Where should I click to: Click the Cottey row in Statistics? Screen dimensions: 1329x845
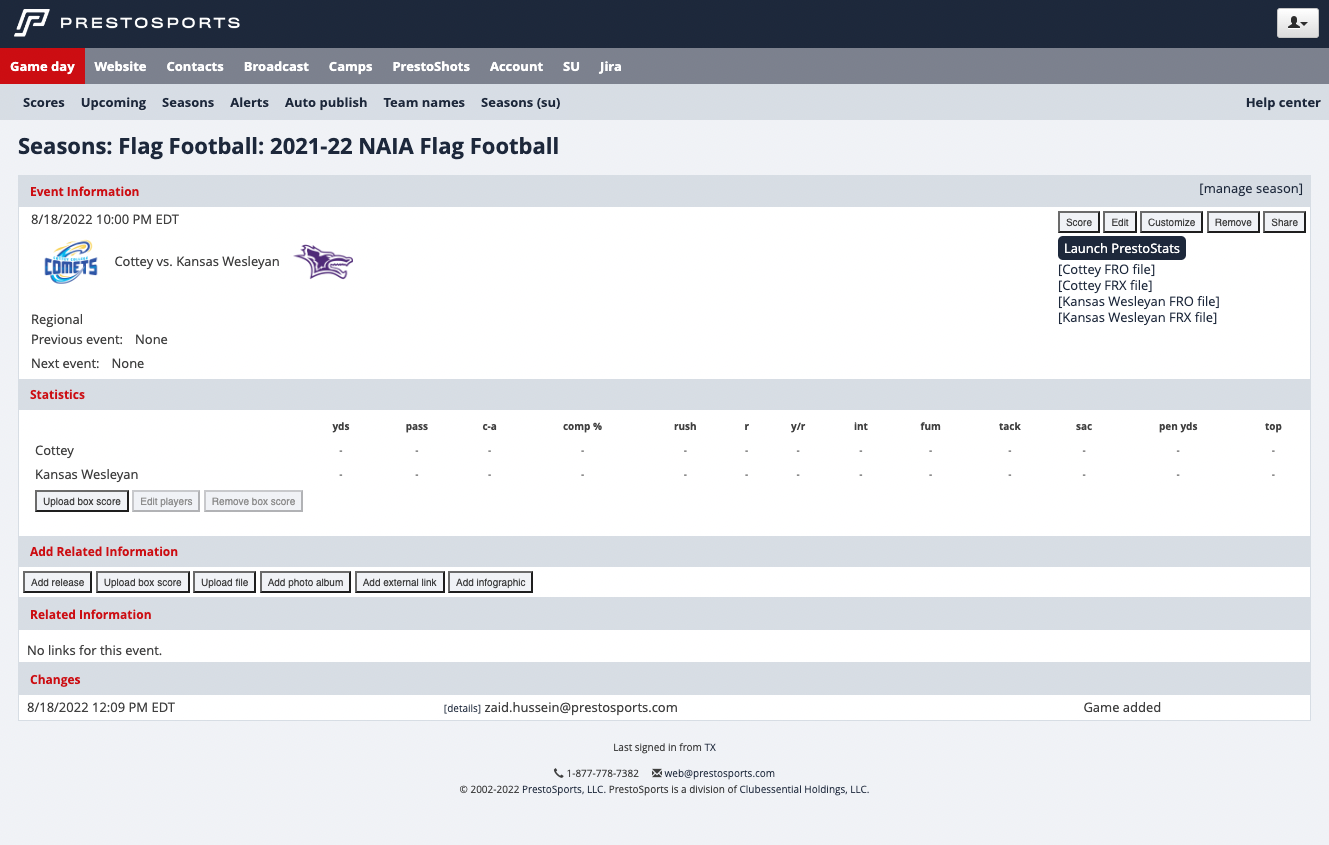coord(664,450)
